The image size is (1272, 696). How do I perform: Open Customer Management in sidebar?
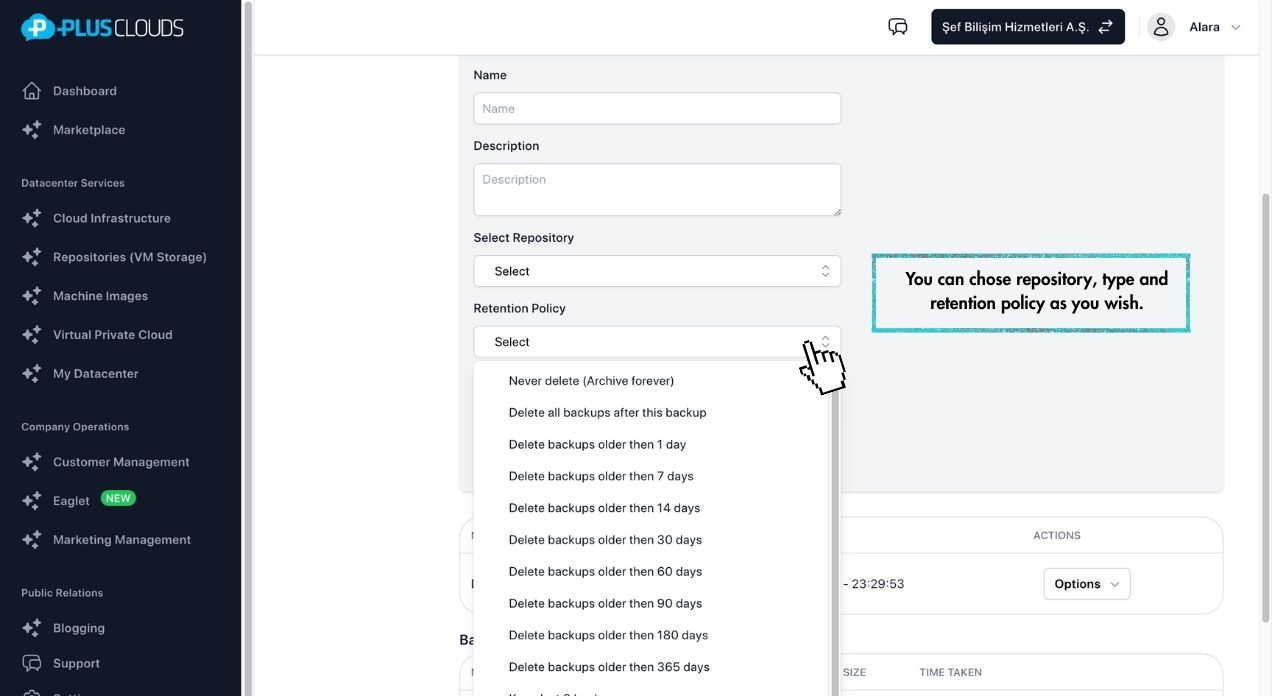[121, 461]
